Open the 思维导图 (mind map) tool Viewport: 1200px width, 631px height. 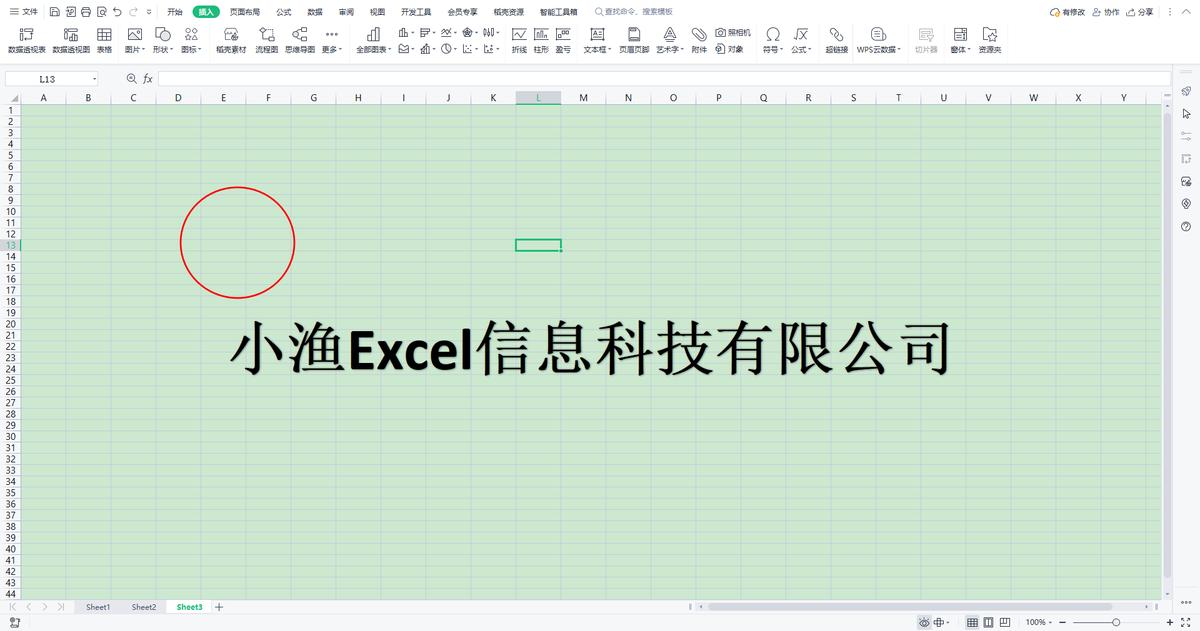[299, 38]
